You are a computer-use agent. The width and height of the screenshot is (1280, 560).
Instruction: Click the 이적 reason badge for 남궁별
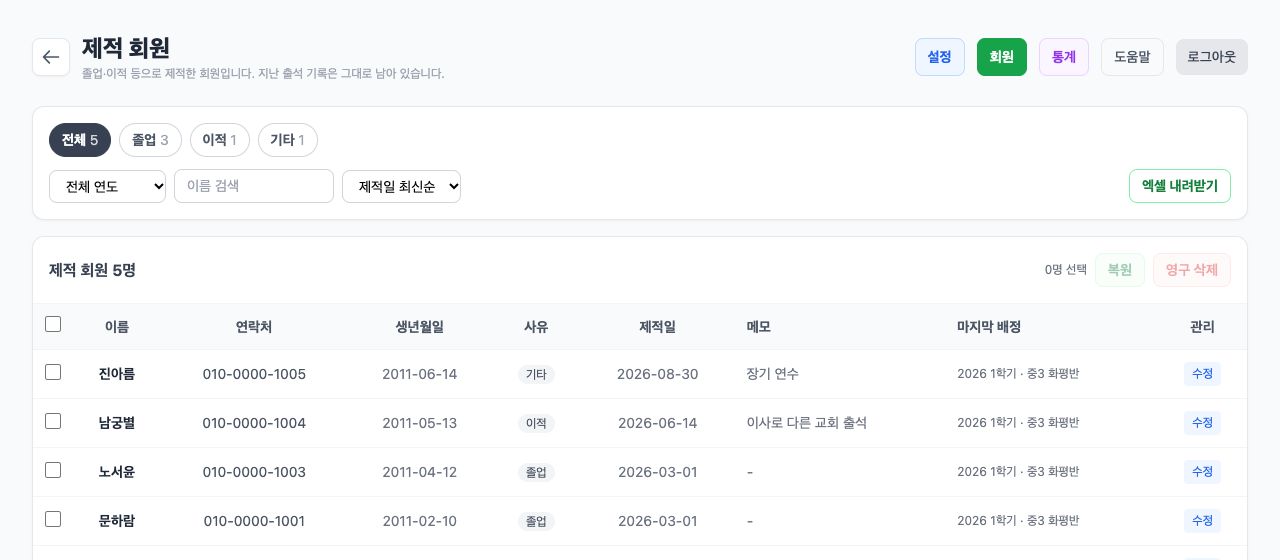(x=536, y=423)
